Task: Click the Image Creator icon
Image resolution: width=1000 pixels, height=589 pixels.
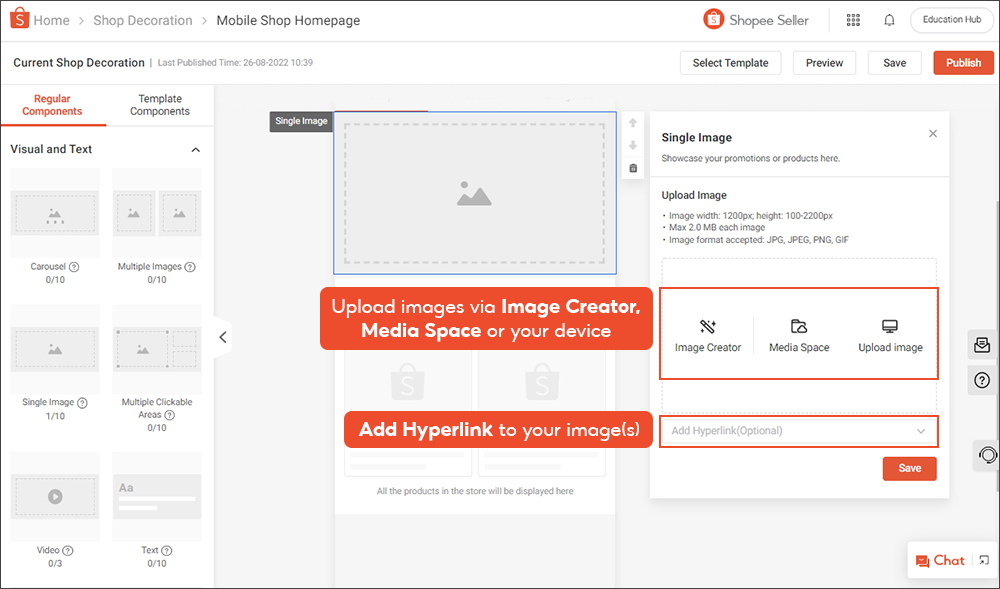Action: [x=708, y=327]
